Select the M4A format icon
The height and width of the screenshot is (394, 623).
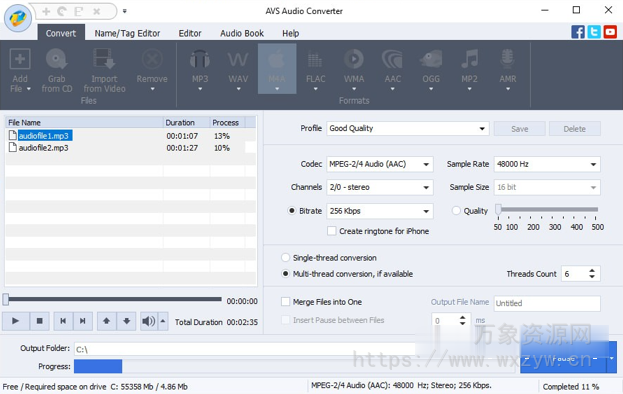[277, 60]
